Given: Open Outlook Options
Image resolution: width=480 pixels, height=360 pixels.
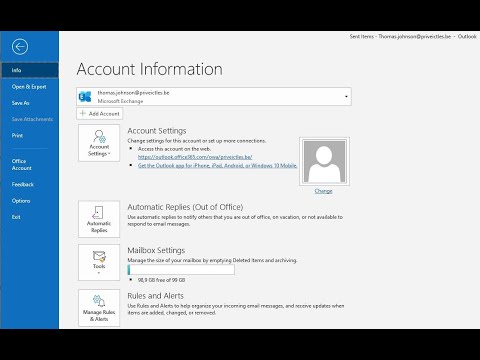Looking at the screenshot, I should [21, 201].
